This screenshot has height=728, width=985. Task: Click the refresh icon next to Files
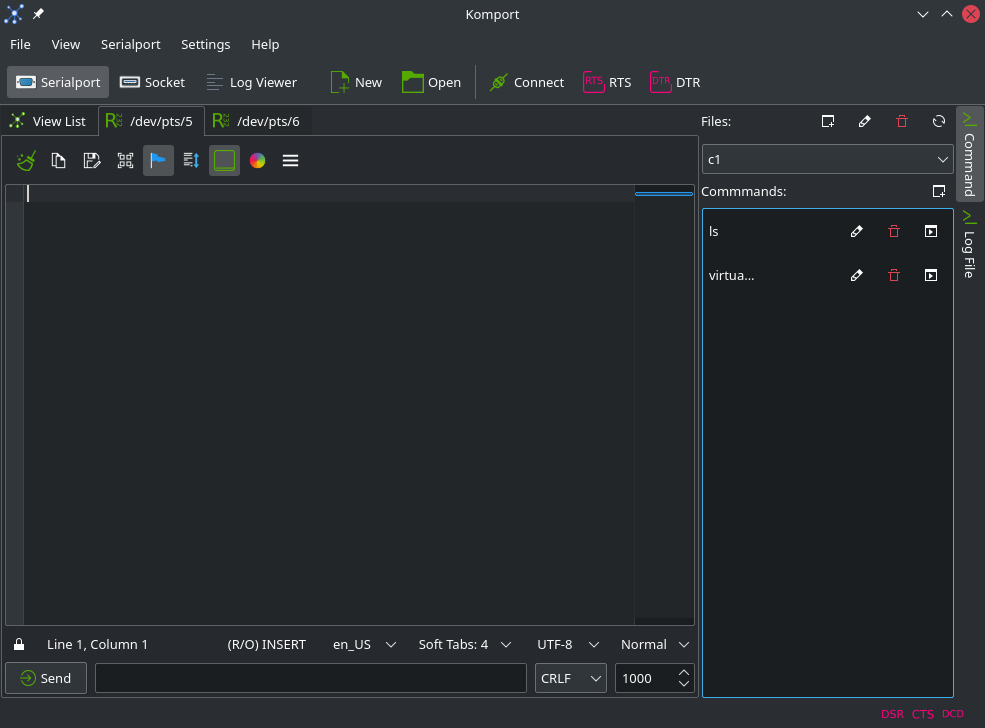[x=939, y=121]
